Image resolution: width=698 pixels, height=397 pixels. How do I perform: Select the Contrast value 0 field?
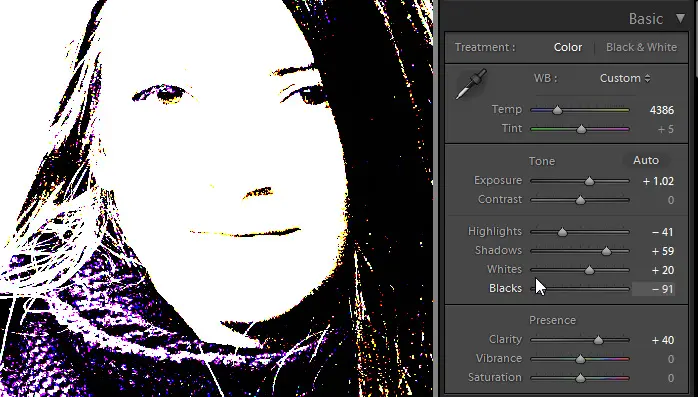pos(671,200)
